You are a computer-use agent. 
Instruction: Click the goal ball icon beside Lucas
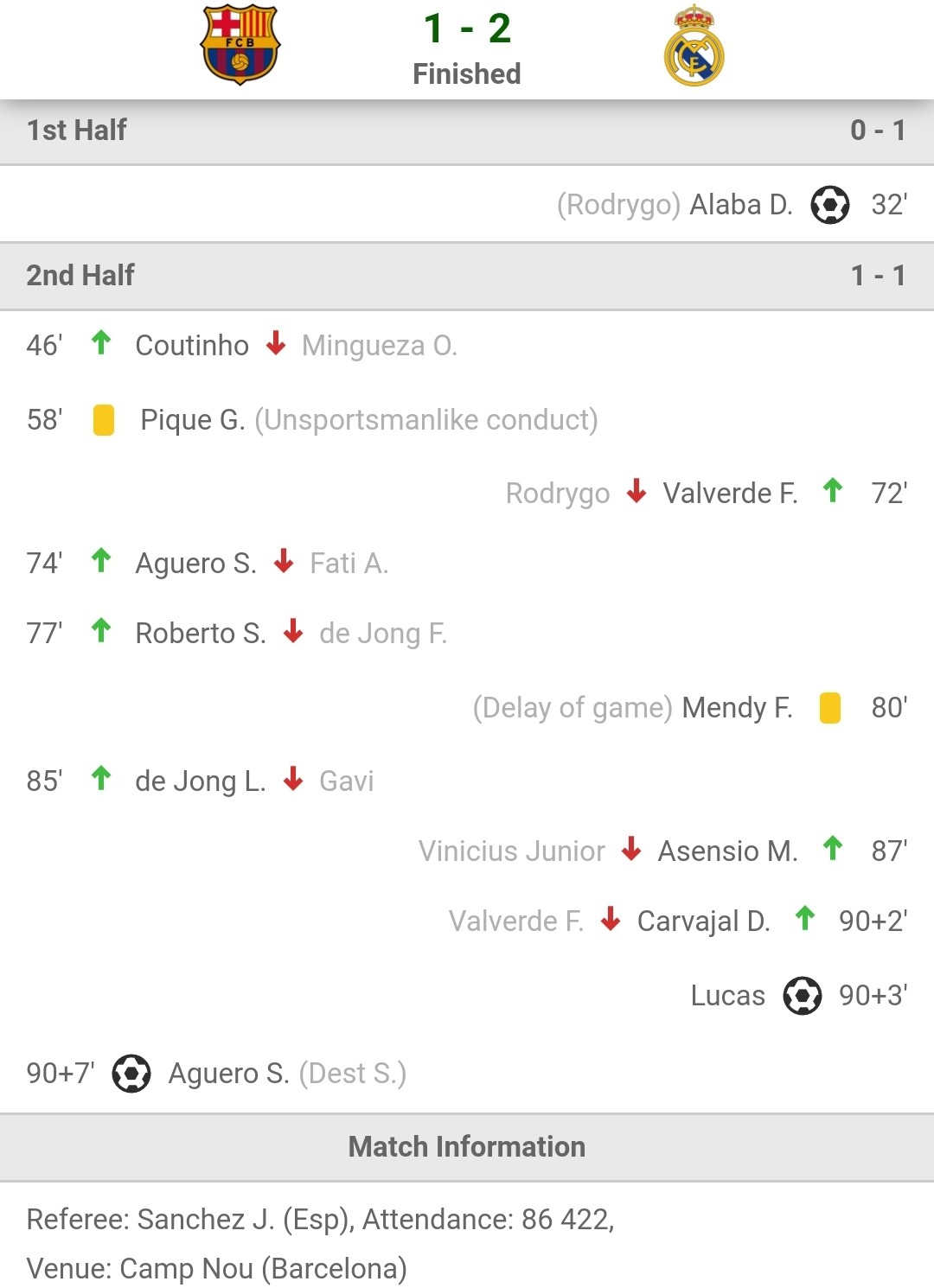coord(803,996)
